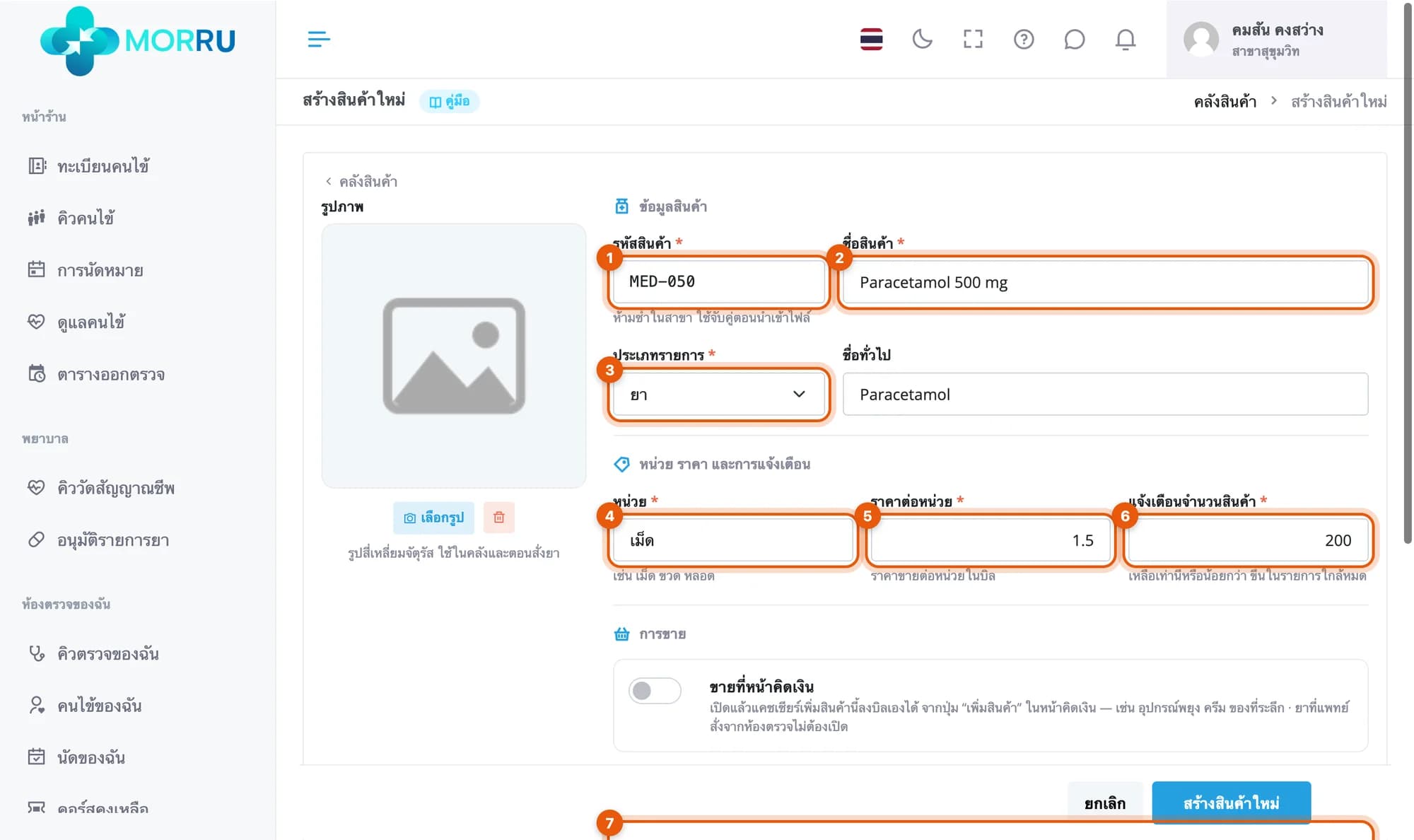Delete the product image with trash icon

coord(498,517)
